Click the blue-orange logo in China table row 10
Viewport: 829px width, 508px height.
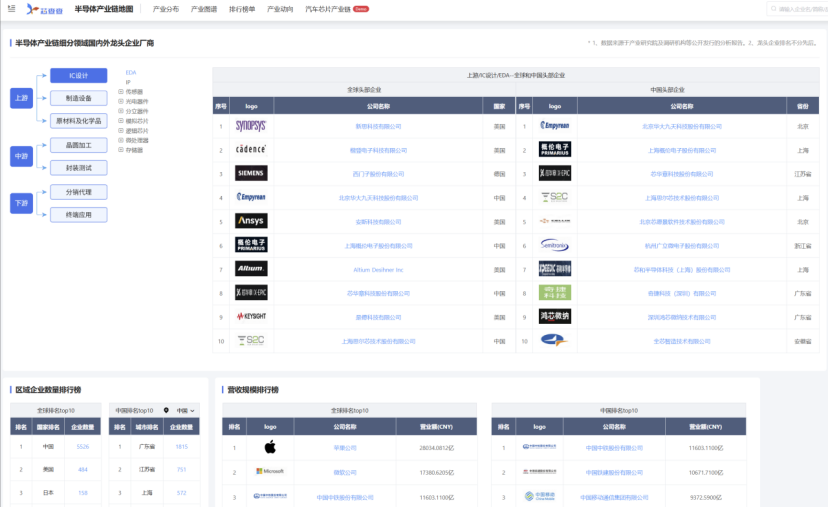[554, 340]
